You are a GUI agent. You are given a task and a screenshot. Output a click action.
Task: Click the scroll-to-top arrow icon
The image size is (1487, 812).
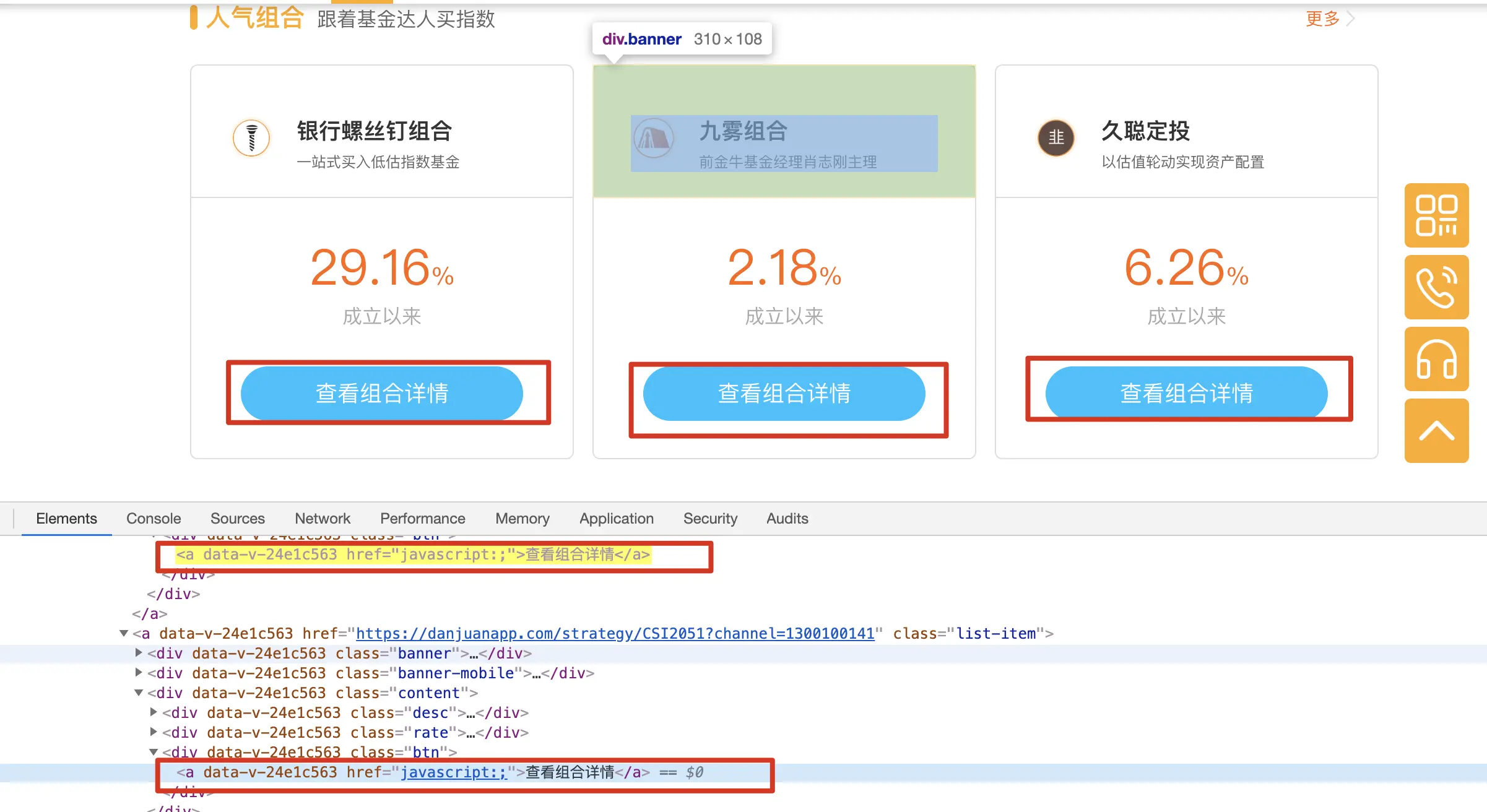pyautogui.click(x=1436, y=431)
